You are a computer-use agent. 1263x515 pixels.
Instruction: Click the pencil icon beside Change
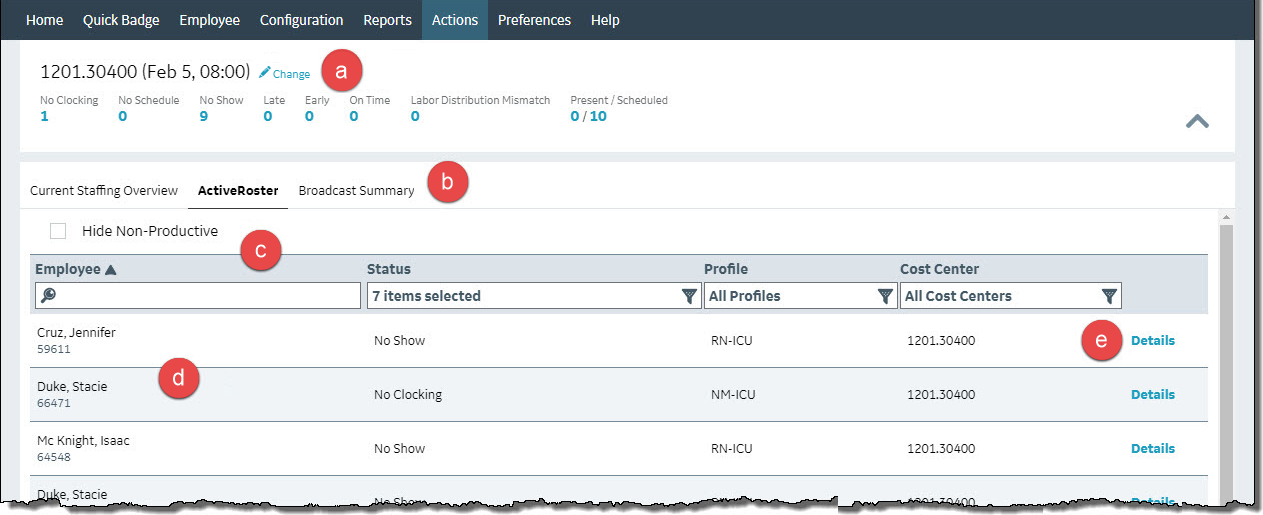pyautogui.click(x=265, y=73)
